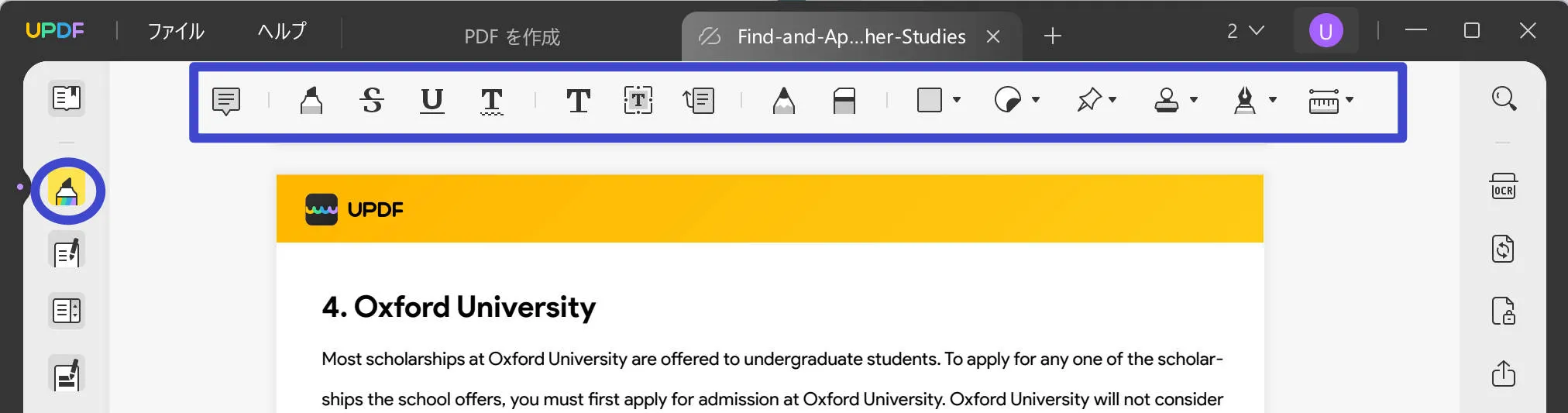Expand the sticker dropdown arrow
The image size is (1568, 413).
coord(1036,99)
